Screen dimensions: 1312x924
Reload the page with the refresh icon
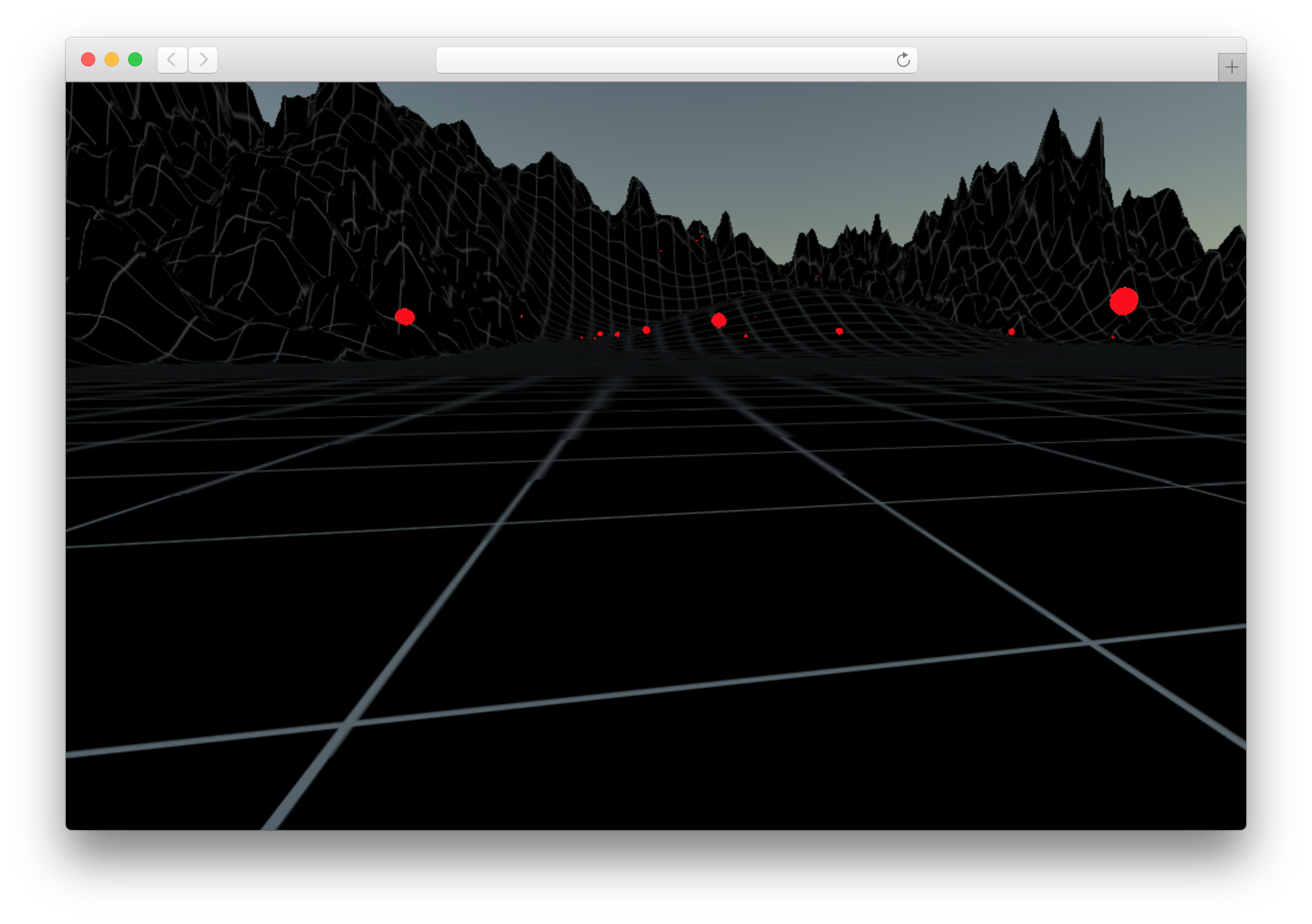903,60
